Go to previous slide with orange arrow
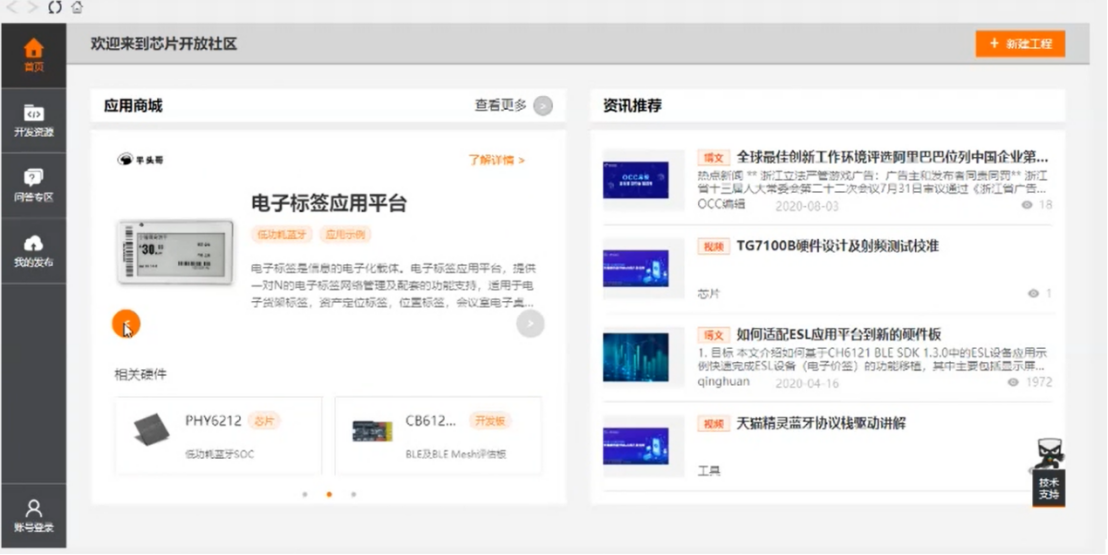Image resolution: width=1108 pixels, height=555 pixels. (126, 324)
